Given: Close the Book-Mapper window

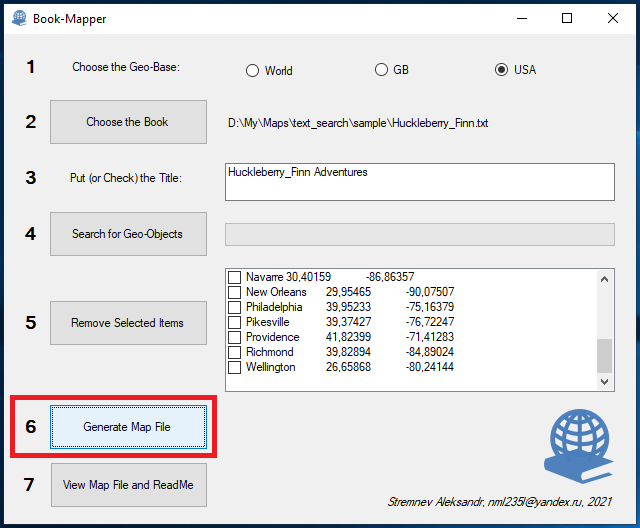Looking at the screenshot, I should (613, 18).
